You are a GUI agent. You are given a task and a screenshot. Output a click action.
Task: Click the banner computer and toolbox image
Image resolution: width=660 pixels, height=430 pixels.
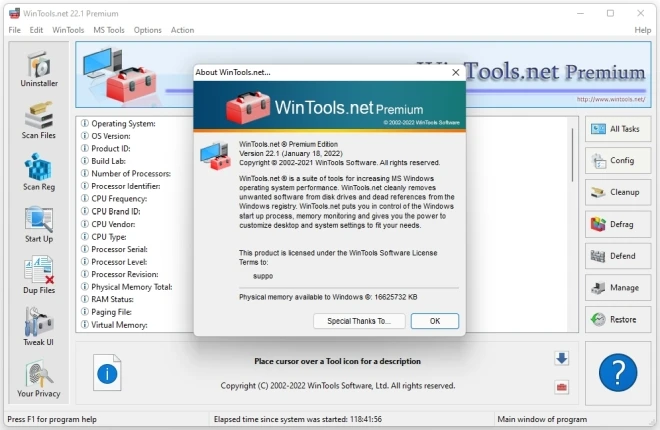(x=120, y=75)
